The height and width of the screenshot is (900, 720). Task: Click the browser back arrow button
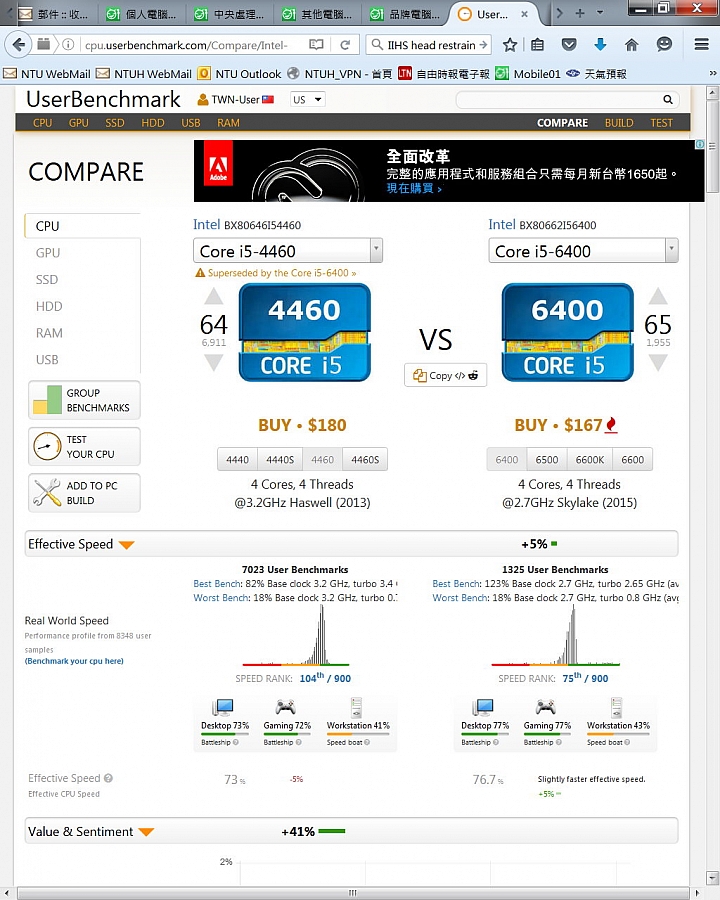[x=20, y=44]
